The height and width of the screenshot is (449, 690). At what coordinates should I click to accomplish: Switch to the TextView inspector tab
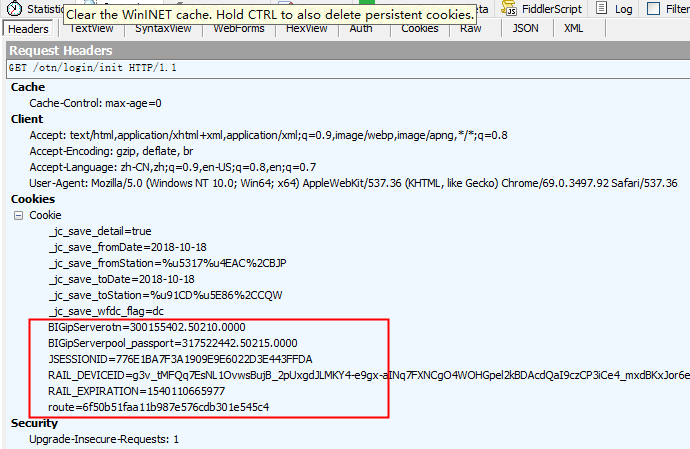pyautogui.click(x=92, y=29)
